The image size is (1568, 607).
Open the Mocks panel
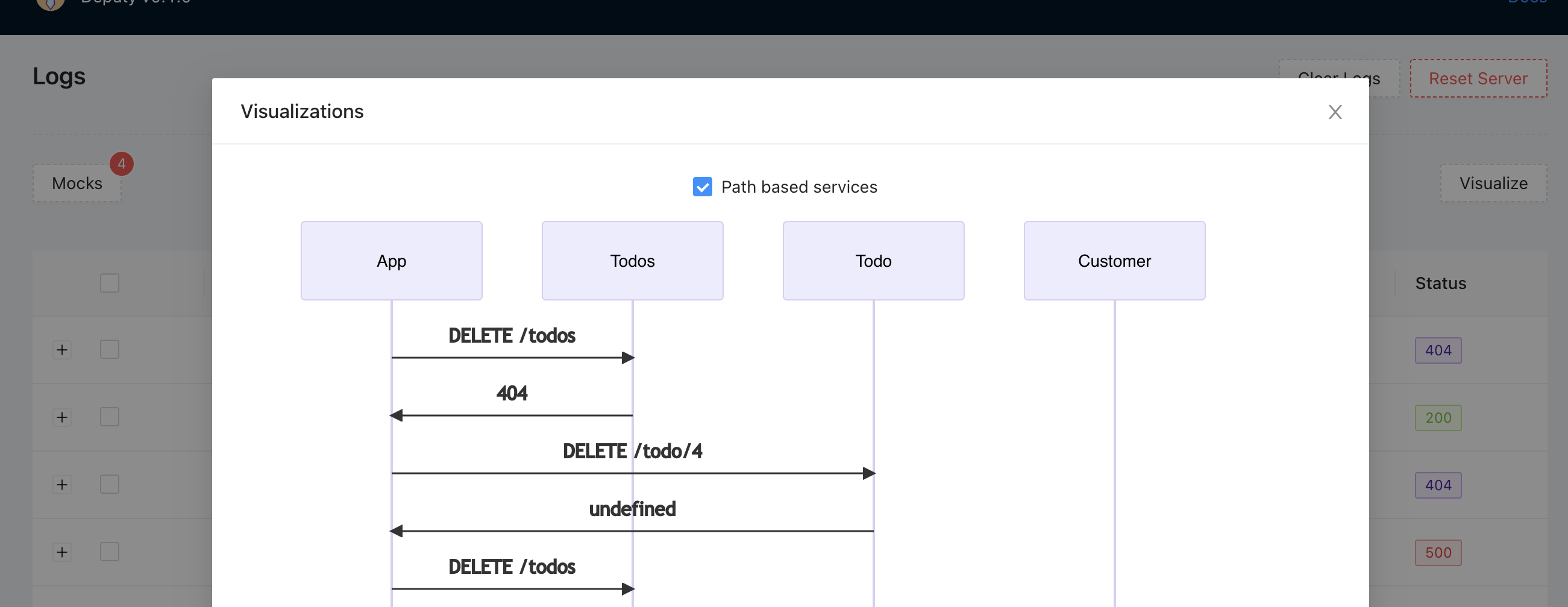77,183
